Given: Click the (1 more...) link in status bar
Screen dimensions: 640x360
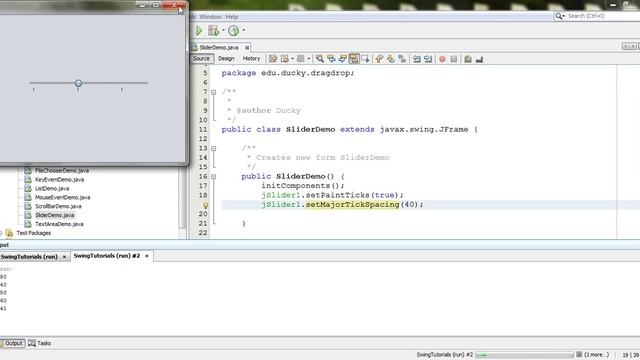Looking at the screenshot, I should (596, 355).
